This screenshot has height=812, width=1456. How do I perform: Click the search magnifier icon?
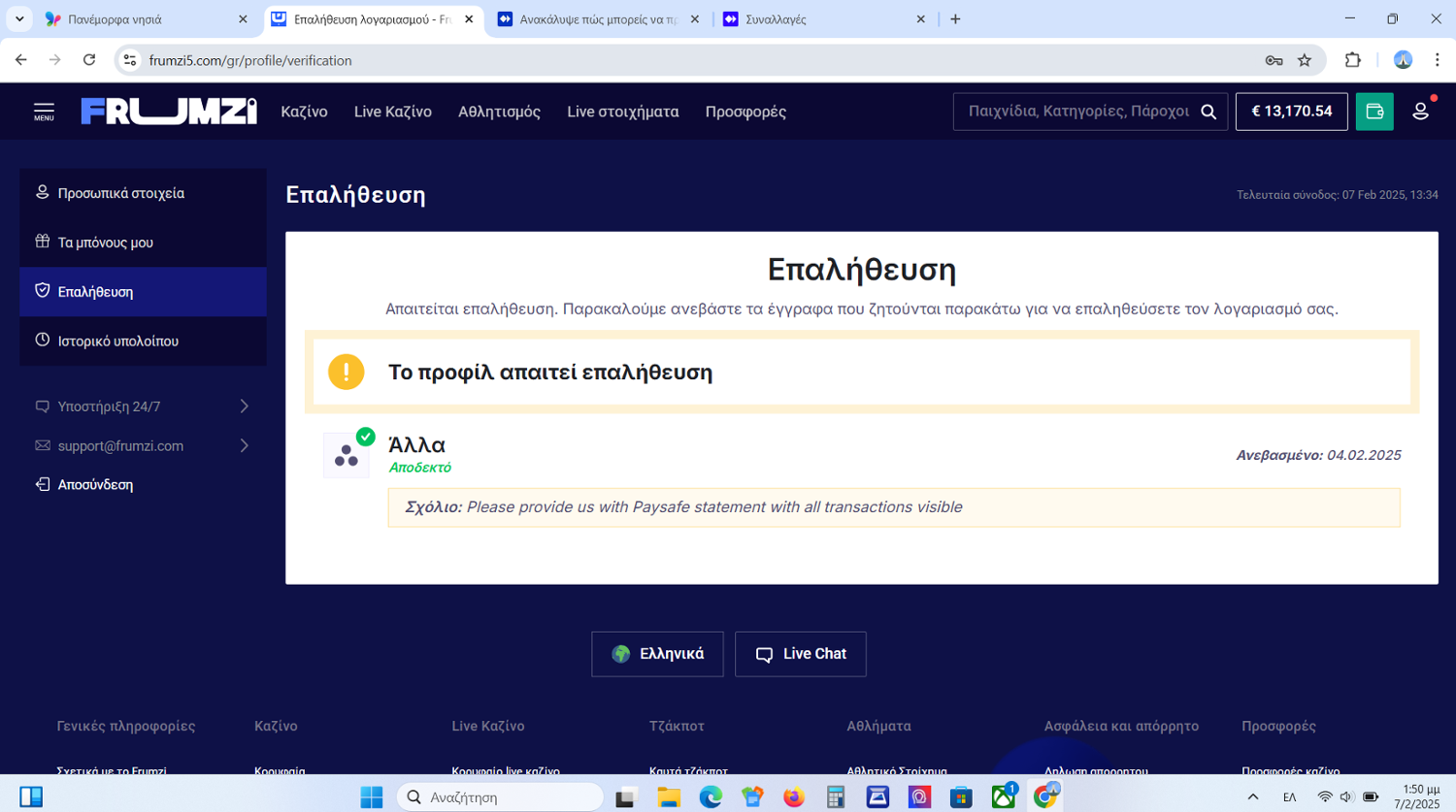point(1208,112)
